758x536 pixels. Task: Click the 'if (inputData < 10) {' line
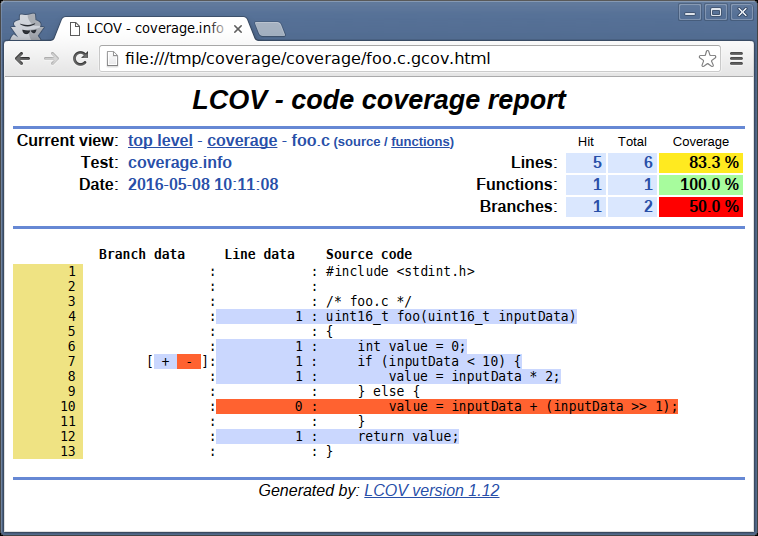tap(439, 362)
